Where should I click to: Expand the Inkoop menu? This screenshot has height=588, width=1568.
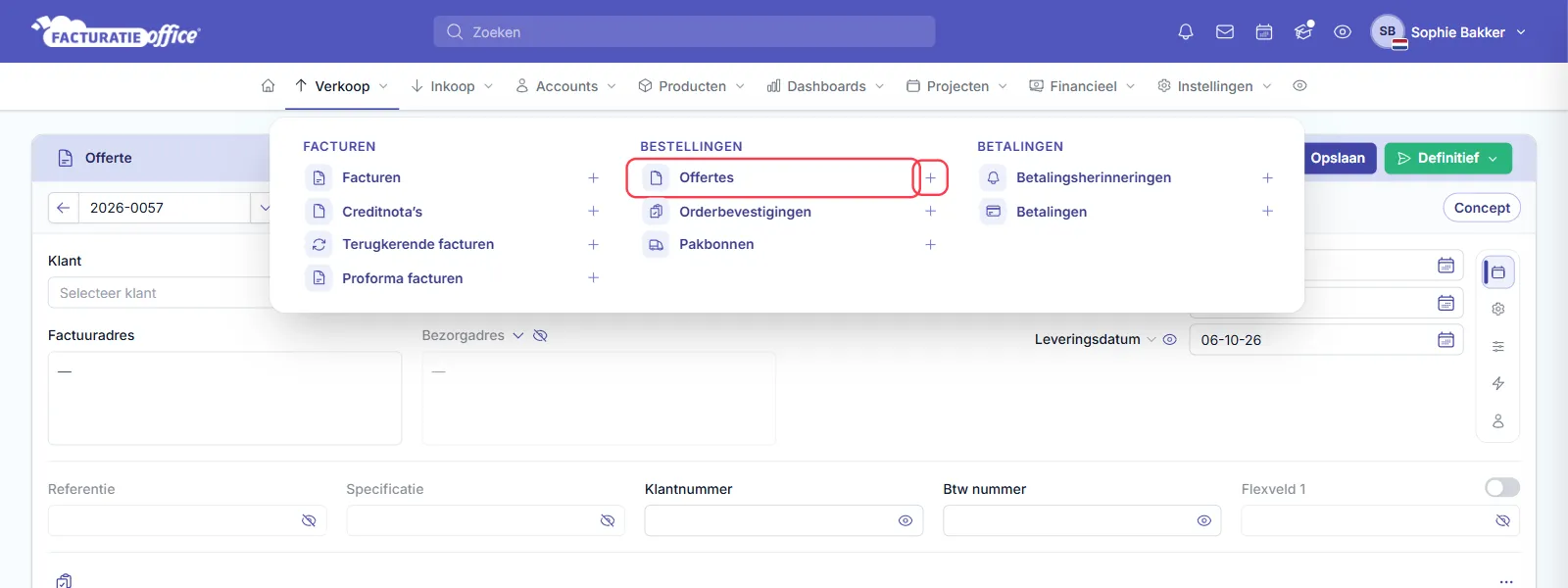click(x=452, y=86)
